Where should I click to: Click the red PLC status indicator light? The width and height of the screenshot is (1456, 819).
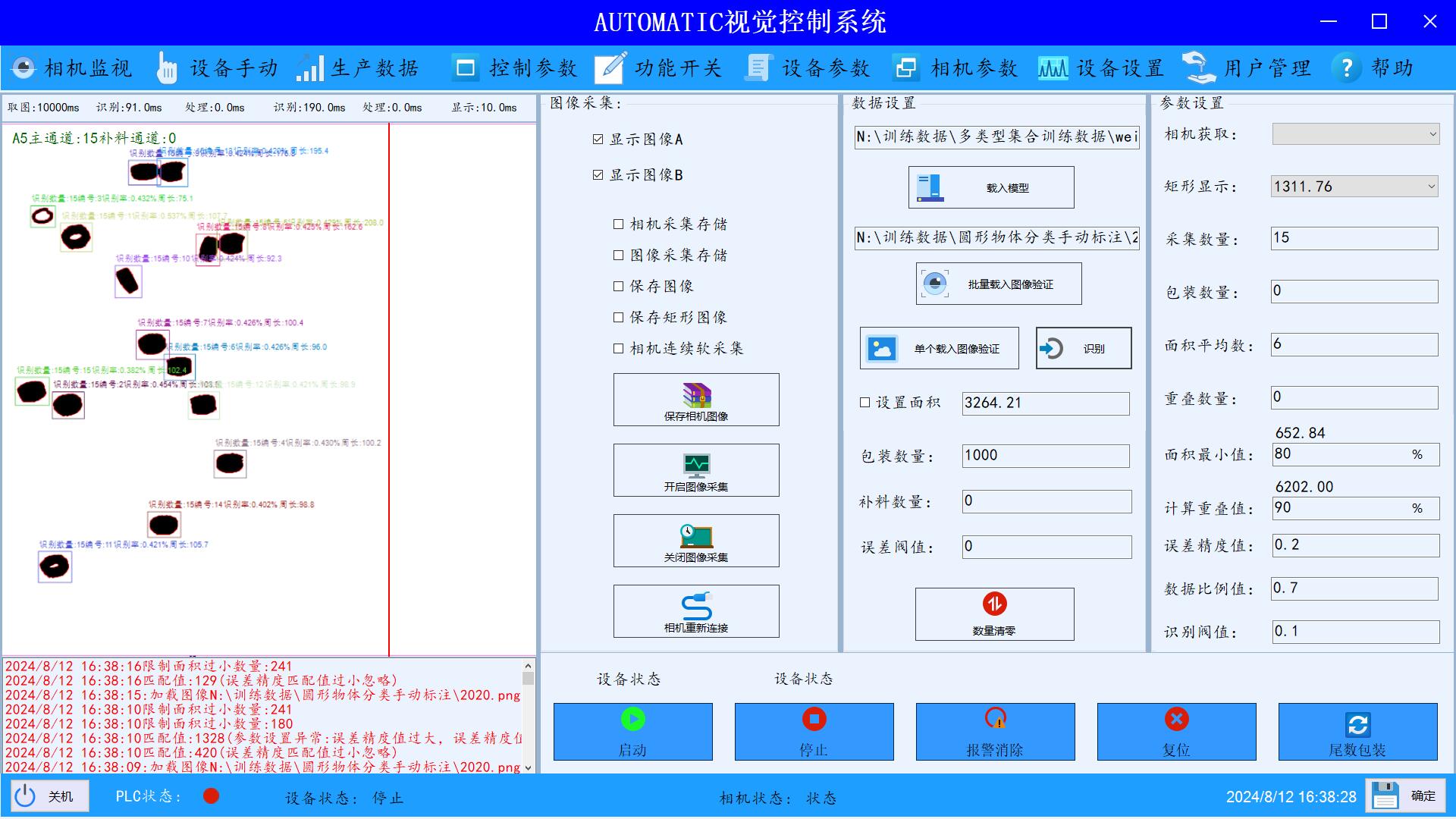point(212,796)
